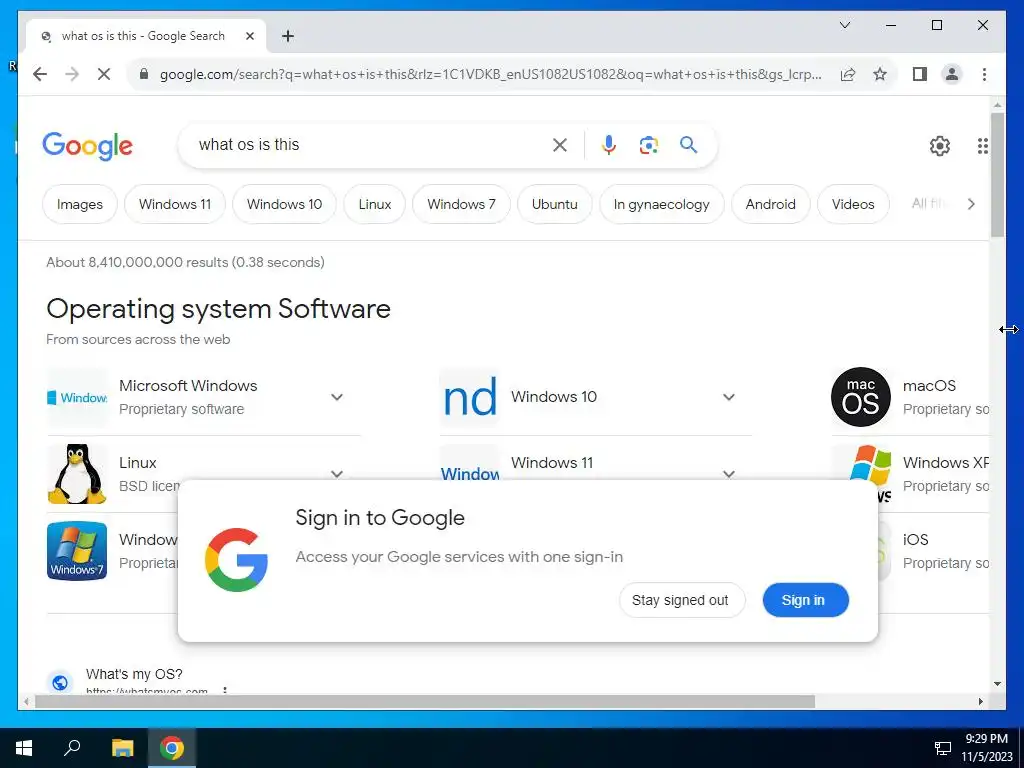Select the Android filter chip
This screenshot has height=768, width=1024.
coord(771,204)
